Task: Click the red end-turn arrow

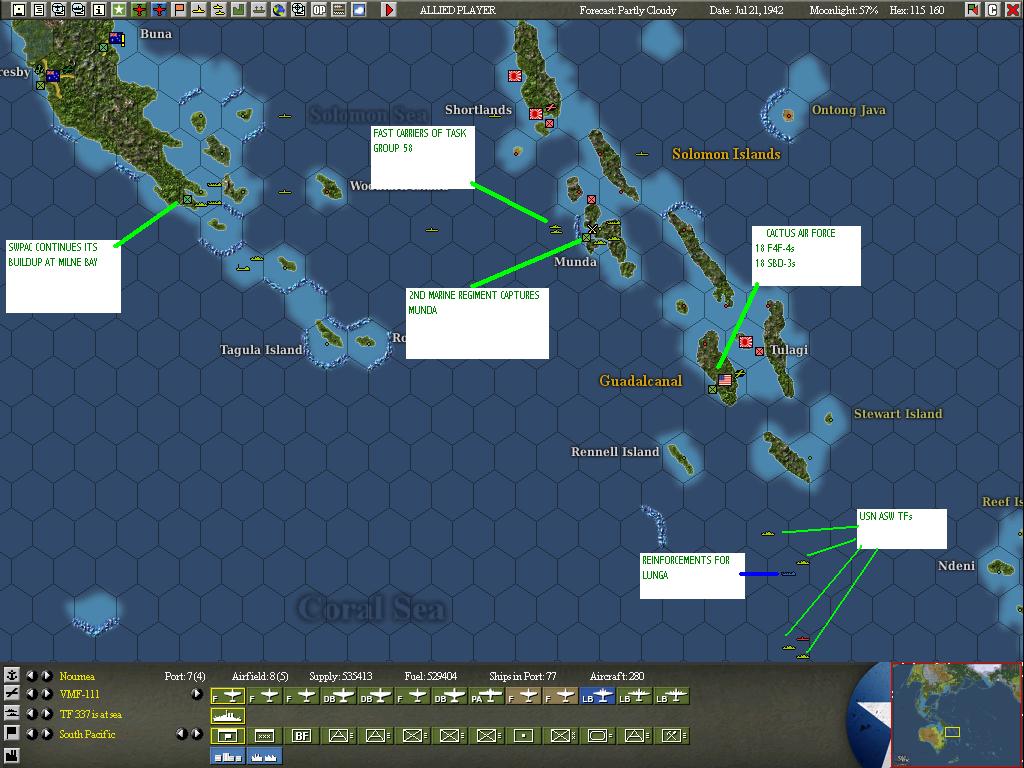Action: tap(389, 10)
